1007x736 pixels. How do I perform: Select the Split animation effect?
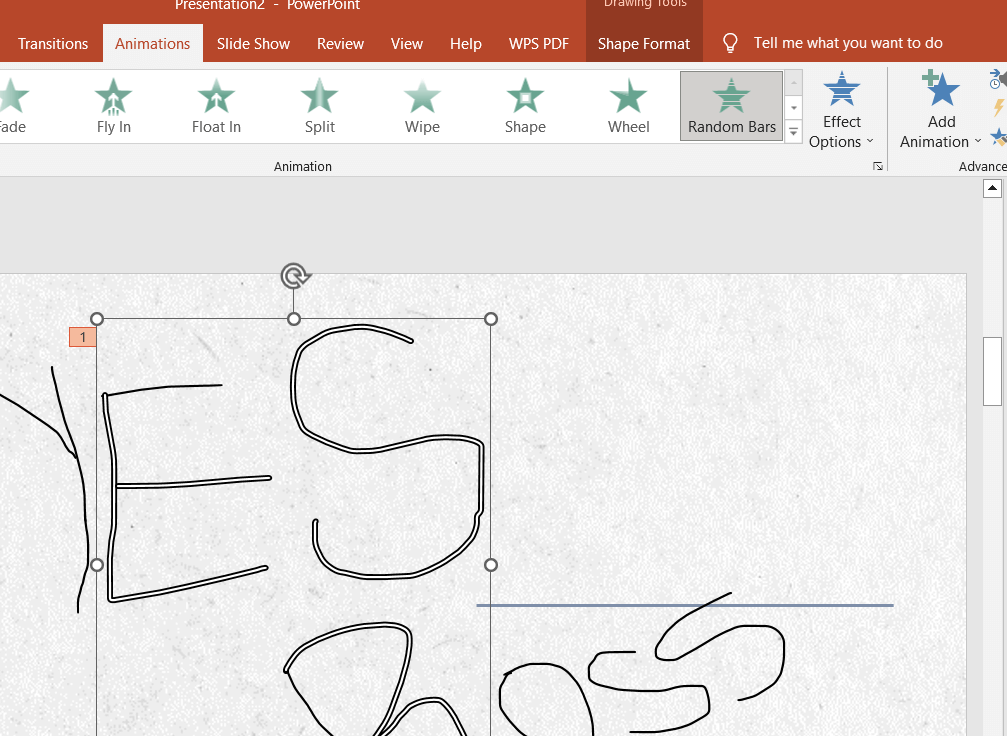319,106
